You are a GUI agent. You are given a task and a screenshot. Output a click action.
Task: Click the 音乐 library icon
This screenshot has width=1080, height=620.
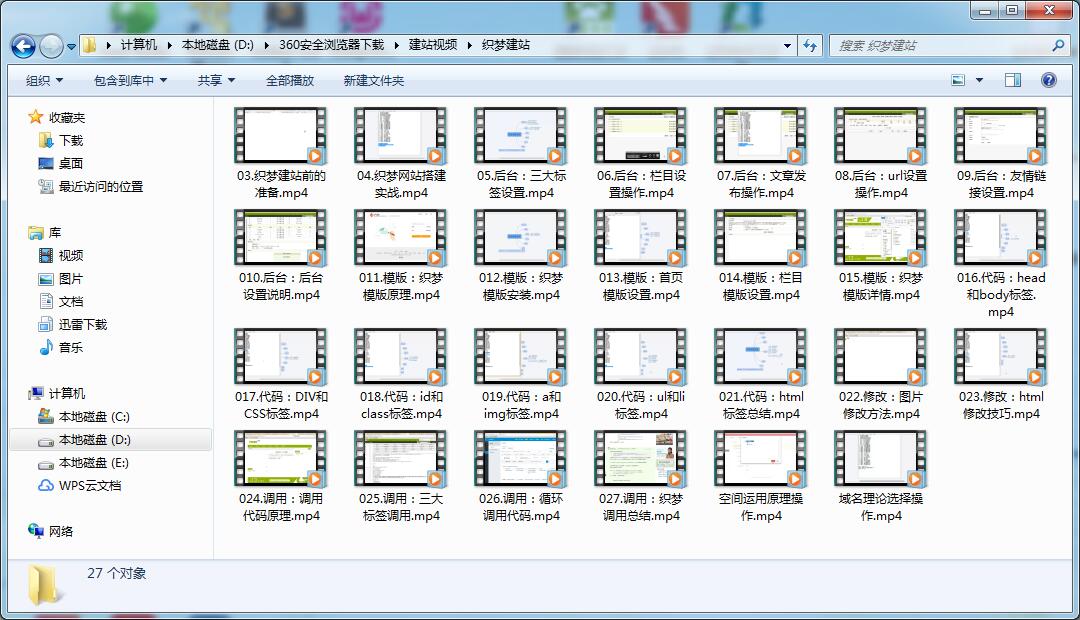coord(46,347)
